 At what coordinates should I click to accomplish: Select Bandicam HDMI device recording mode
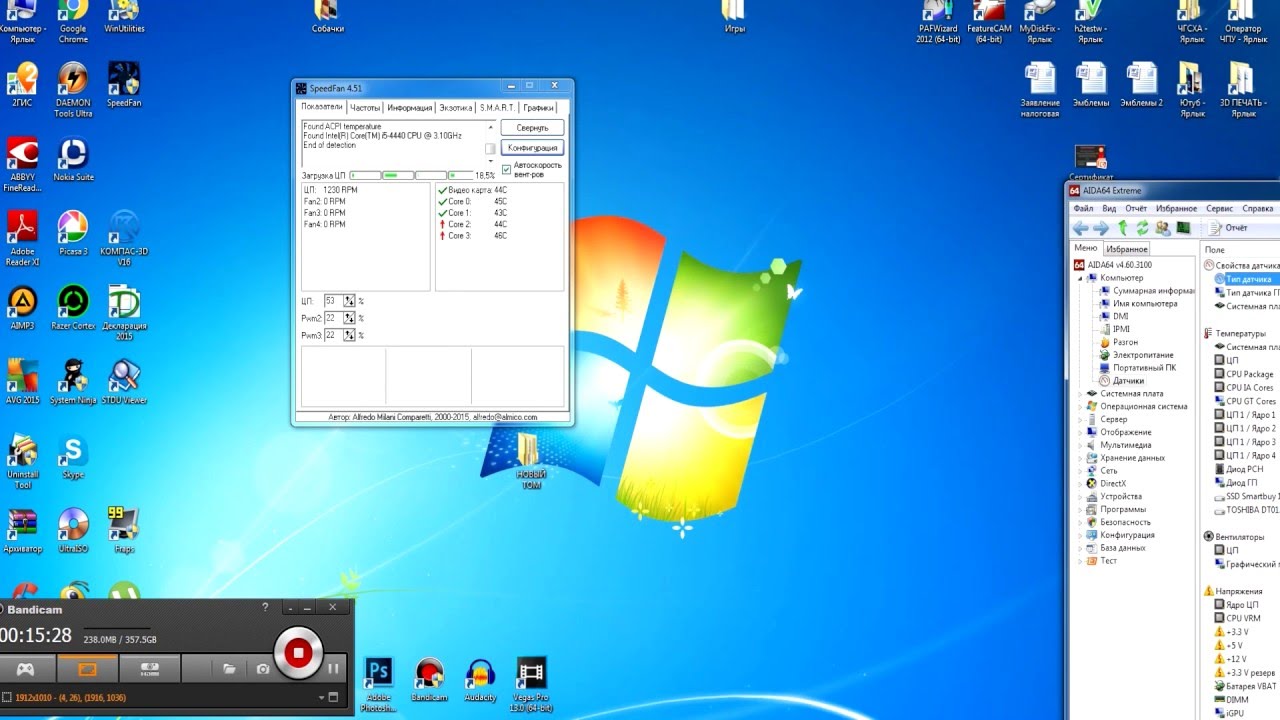point(150,668)
